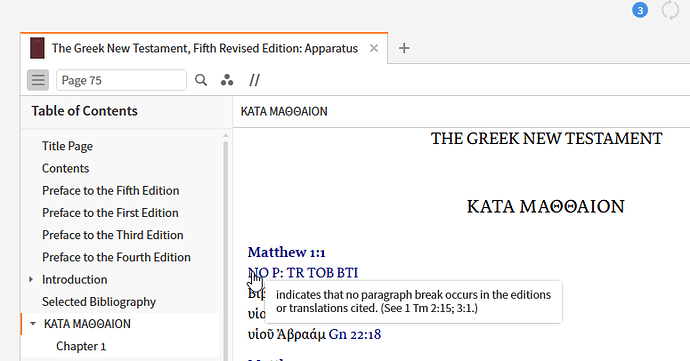Close the Greek New Testament Apparatus tab
This screenshot has height=361, width=690.
coord(374,48)
